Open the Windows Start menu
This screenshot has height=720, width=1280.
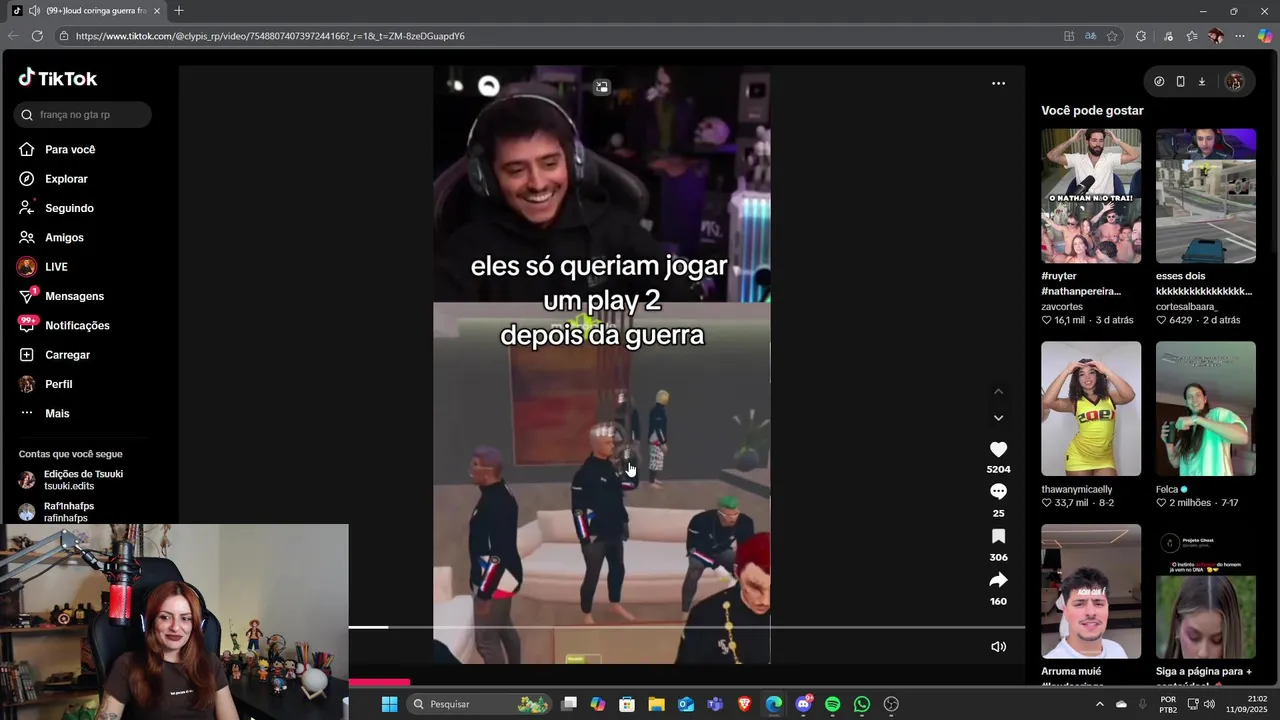[x=390, y=704]
